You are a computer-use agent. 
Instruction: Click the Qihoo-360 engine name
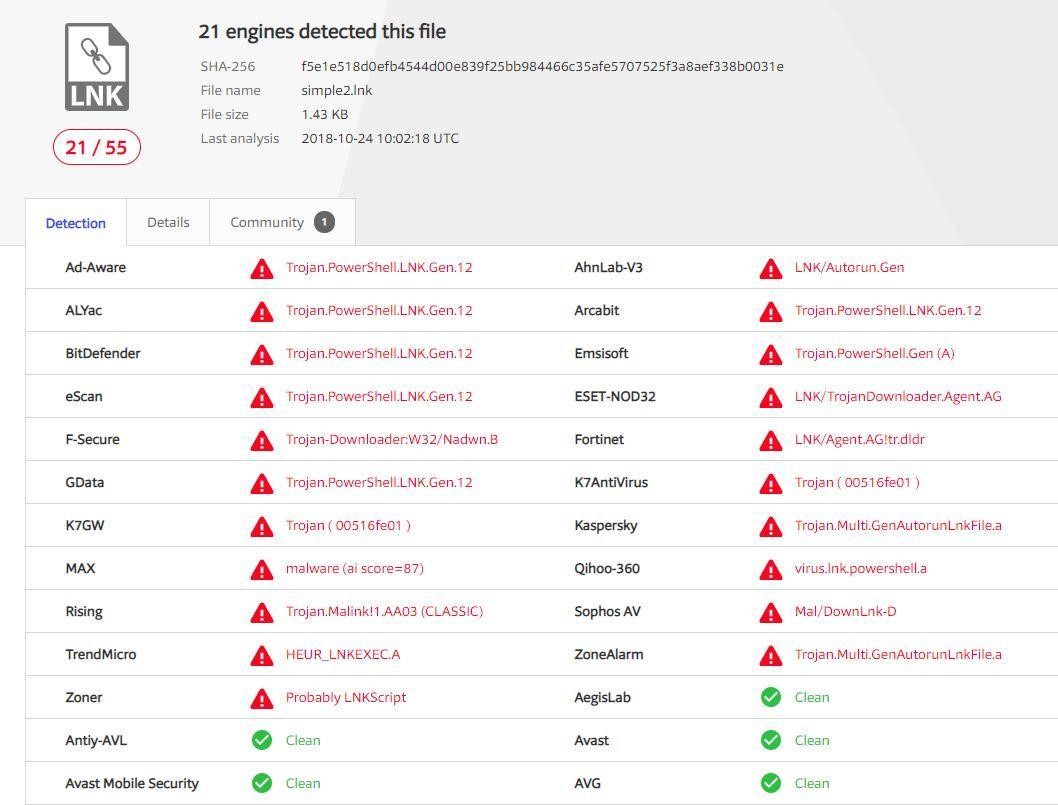coord(607,568)
